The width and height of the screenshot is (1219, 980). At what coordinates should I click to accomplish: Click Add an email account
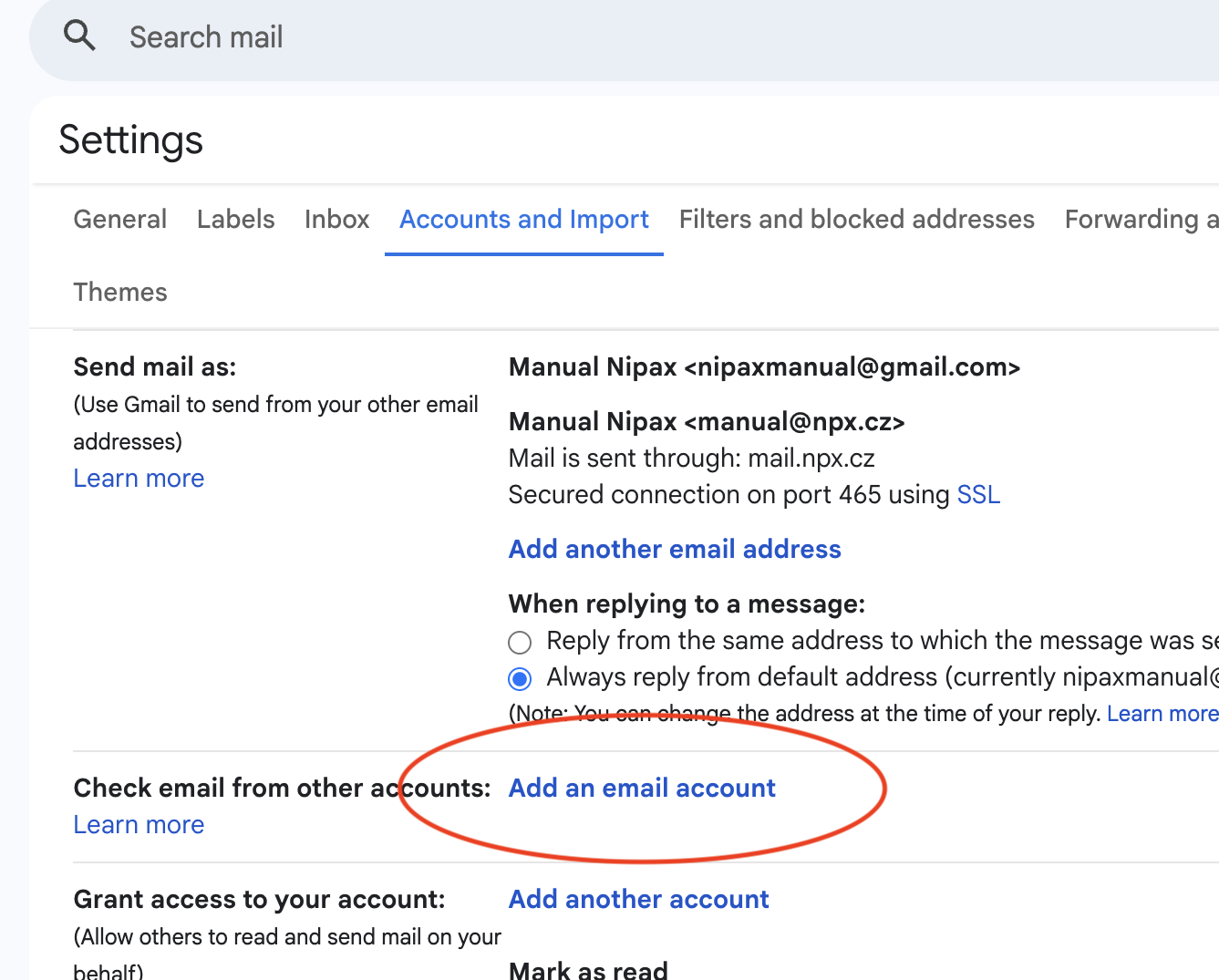[x=641, y=789]
